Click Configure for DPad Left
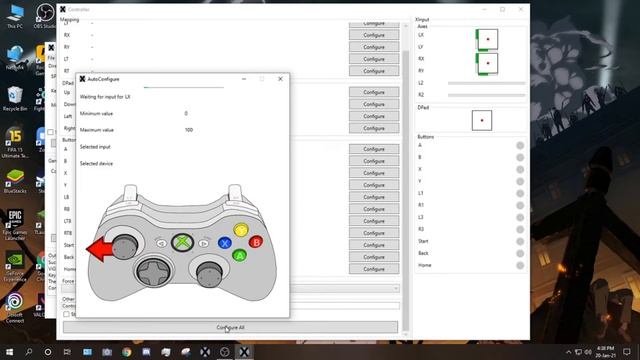The image size is (640, 360). point(374,116)
